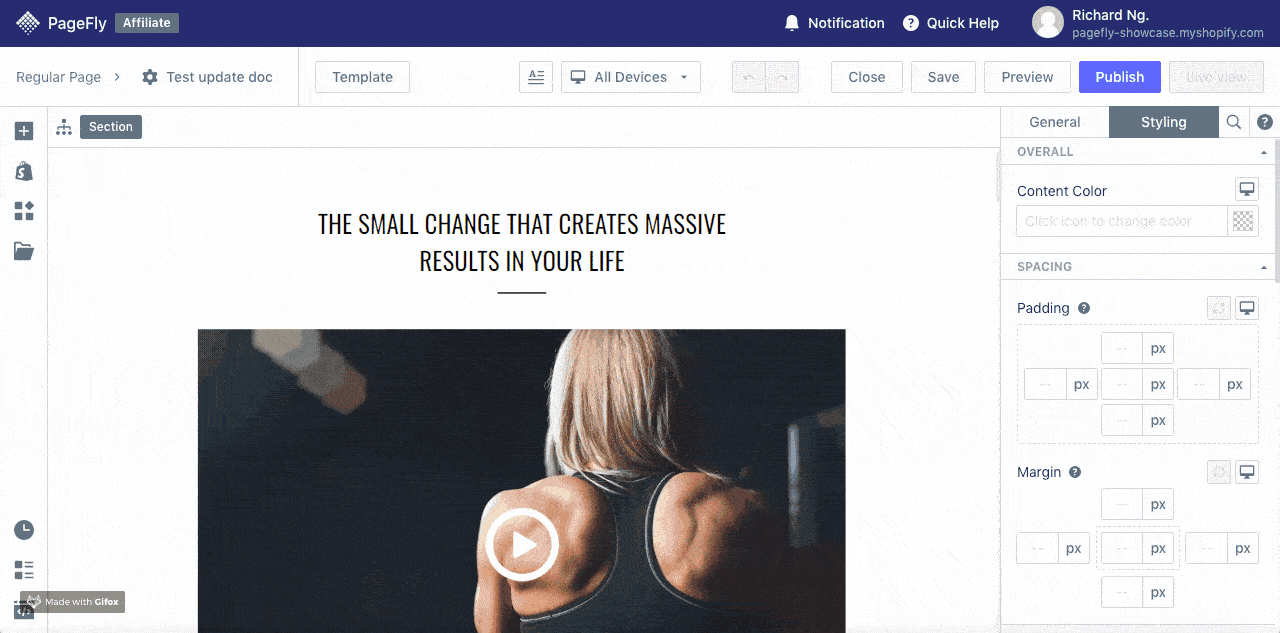
Task: Open the saved sections folder icon
Action: click(24, 251)
